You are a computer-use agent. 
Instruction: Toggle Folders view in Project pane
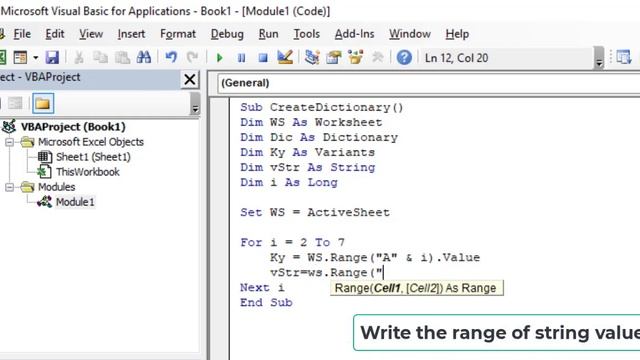(43, 103)
